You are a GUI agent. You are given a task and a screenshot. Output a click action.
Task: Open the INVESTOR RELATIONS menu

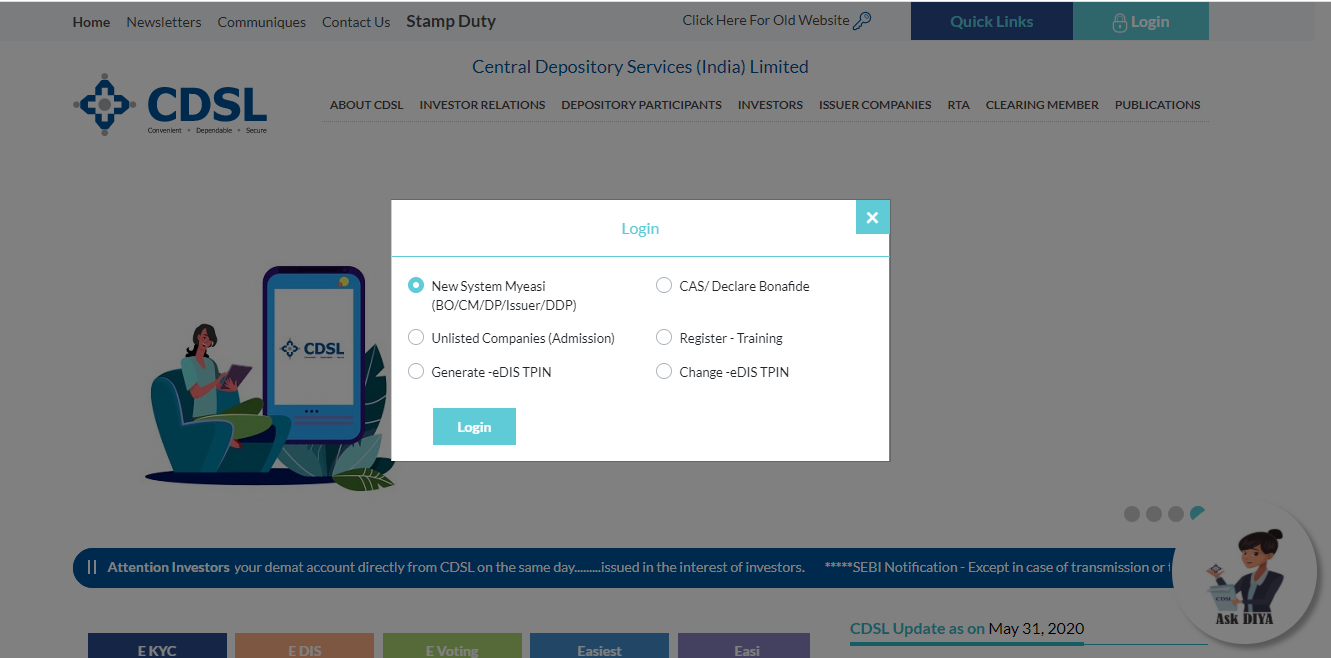[483, 105]
